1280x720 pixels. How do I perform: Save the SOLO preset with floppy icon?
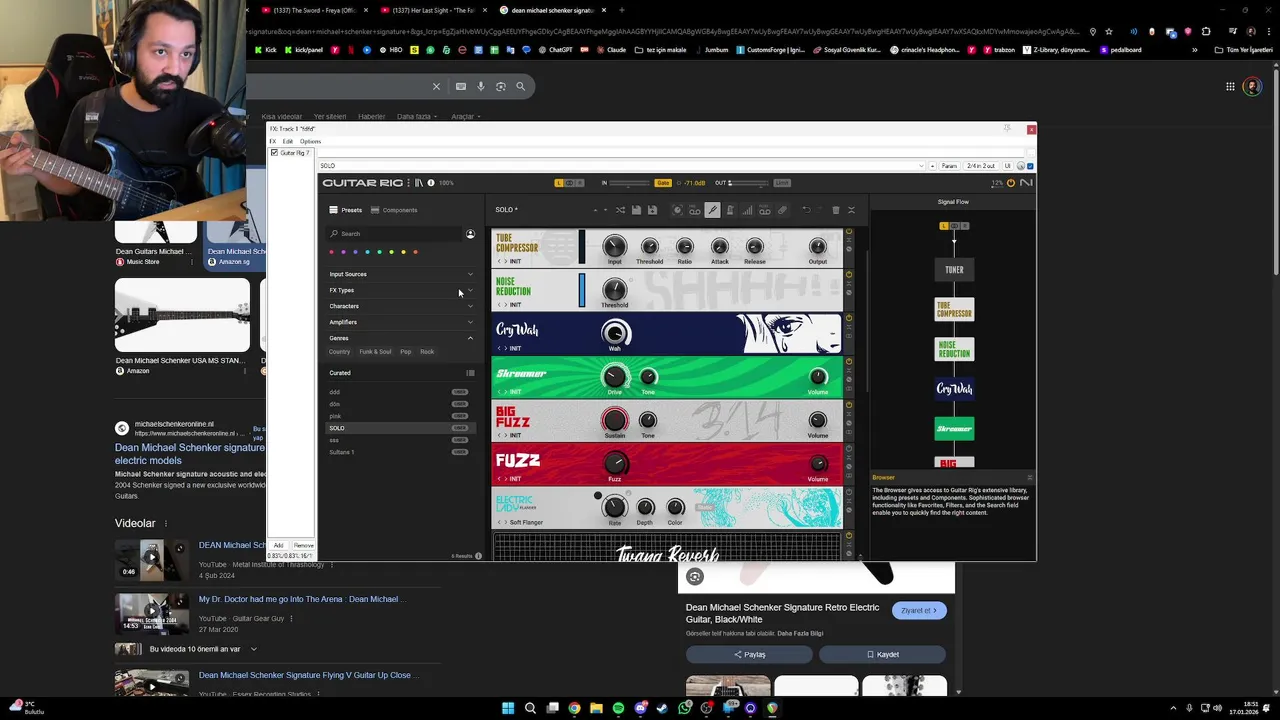(636, 210)
